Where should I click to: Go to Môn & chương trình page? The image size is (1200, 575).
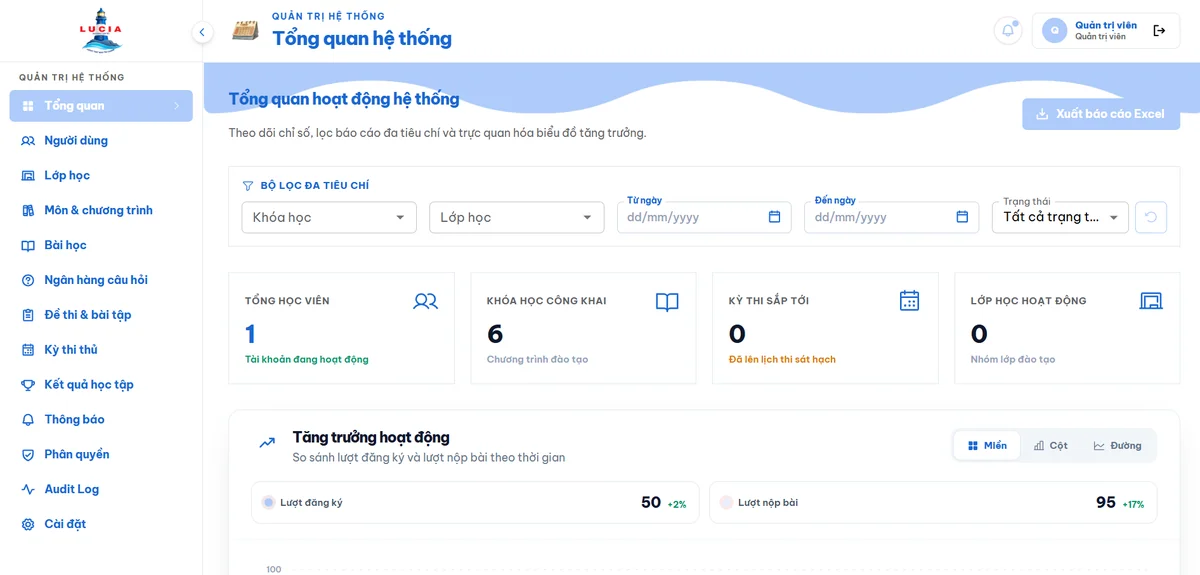101,211
